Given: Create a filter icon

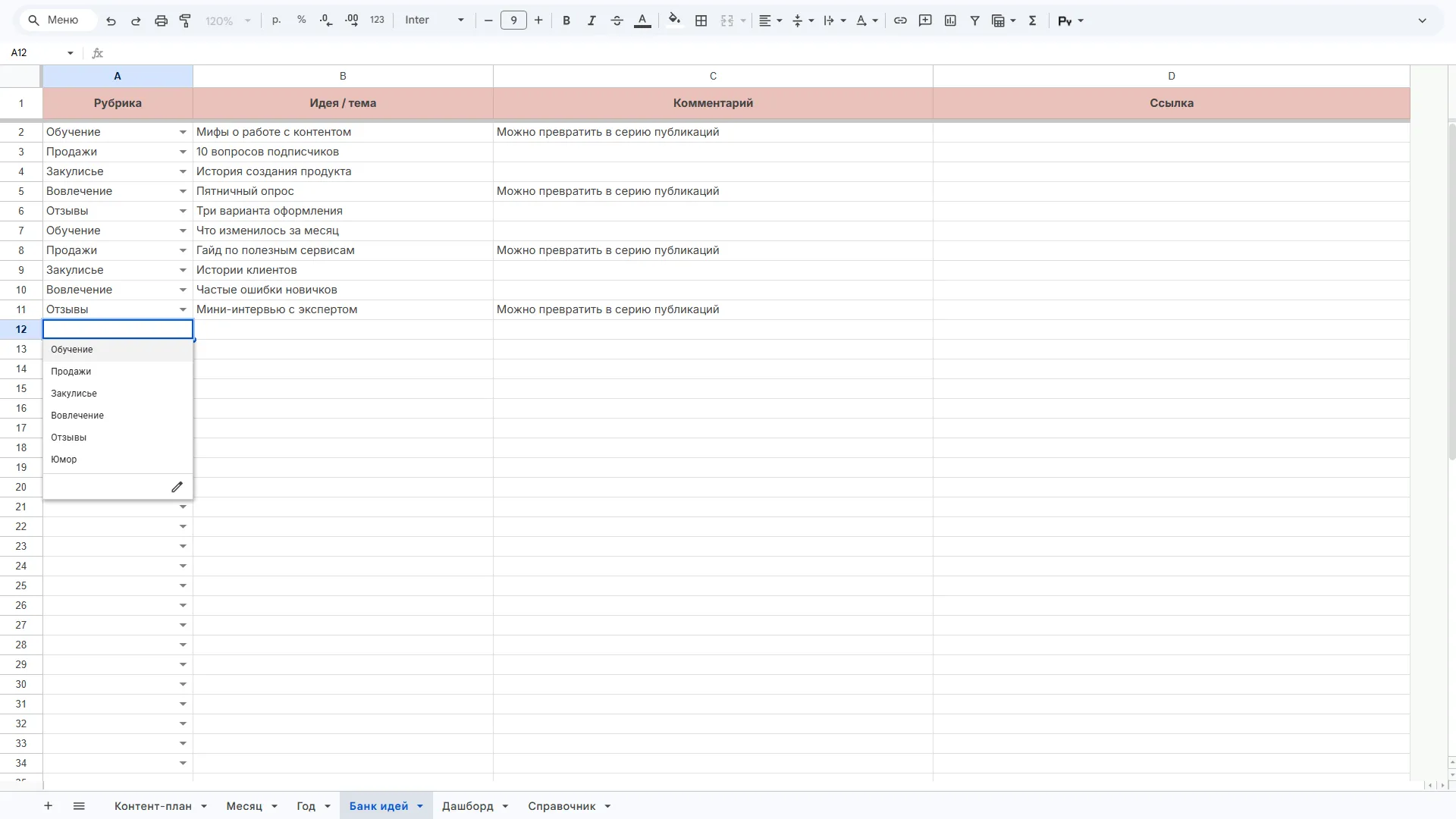Looking at the screenshot, I should pyautogui.click(x=975, y=20).
